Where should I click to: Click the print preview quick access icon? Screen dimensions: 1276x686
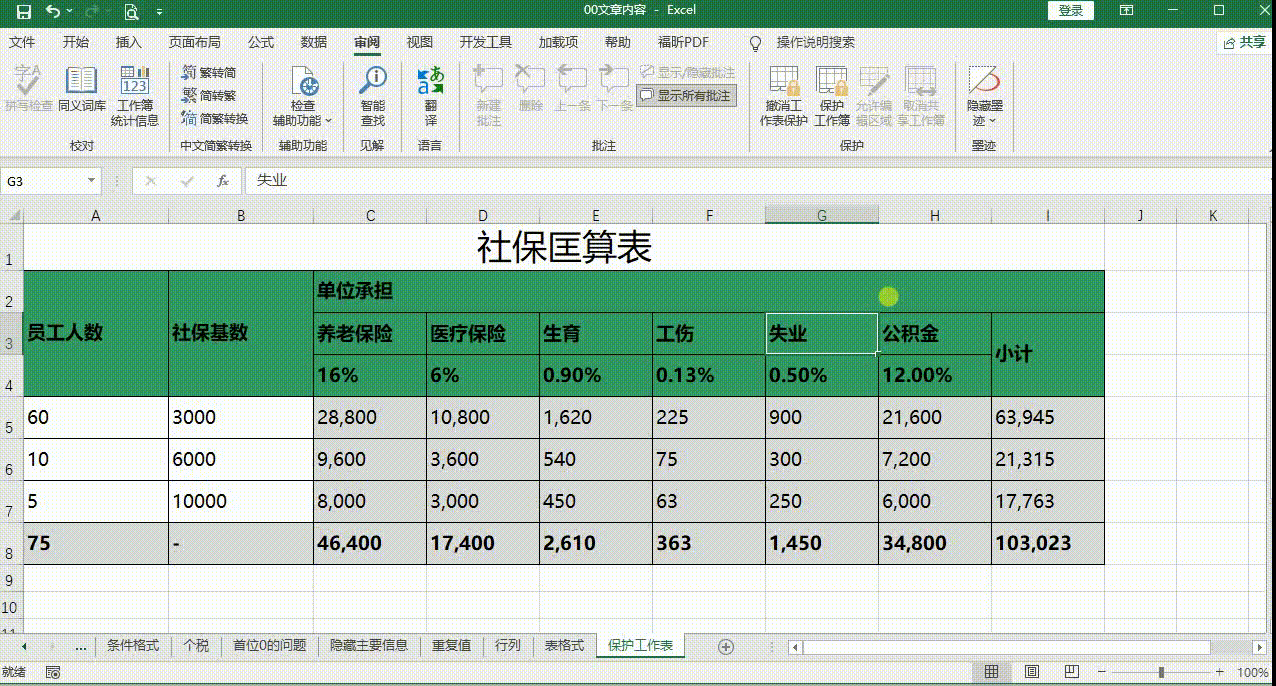coord(131,12)
